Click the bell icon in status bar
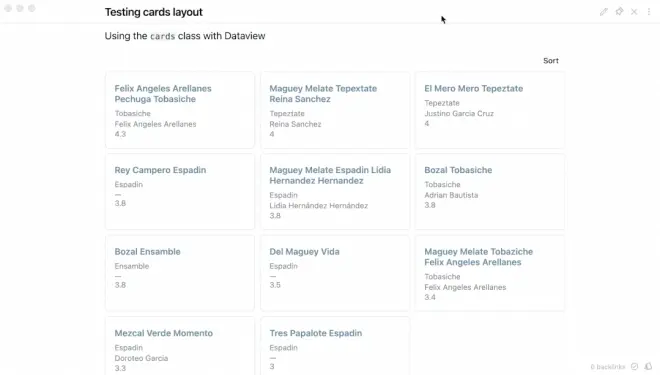The image size is (660, 375). point(648,367)
